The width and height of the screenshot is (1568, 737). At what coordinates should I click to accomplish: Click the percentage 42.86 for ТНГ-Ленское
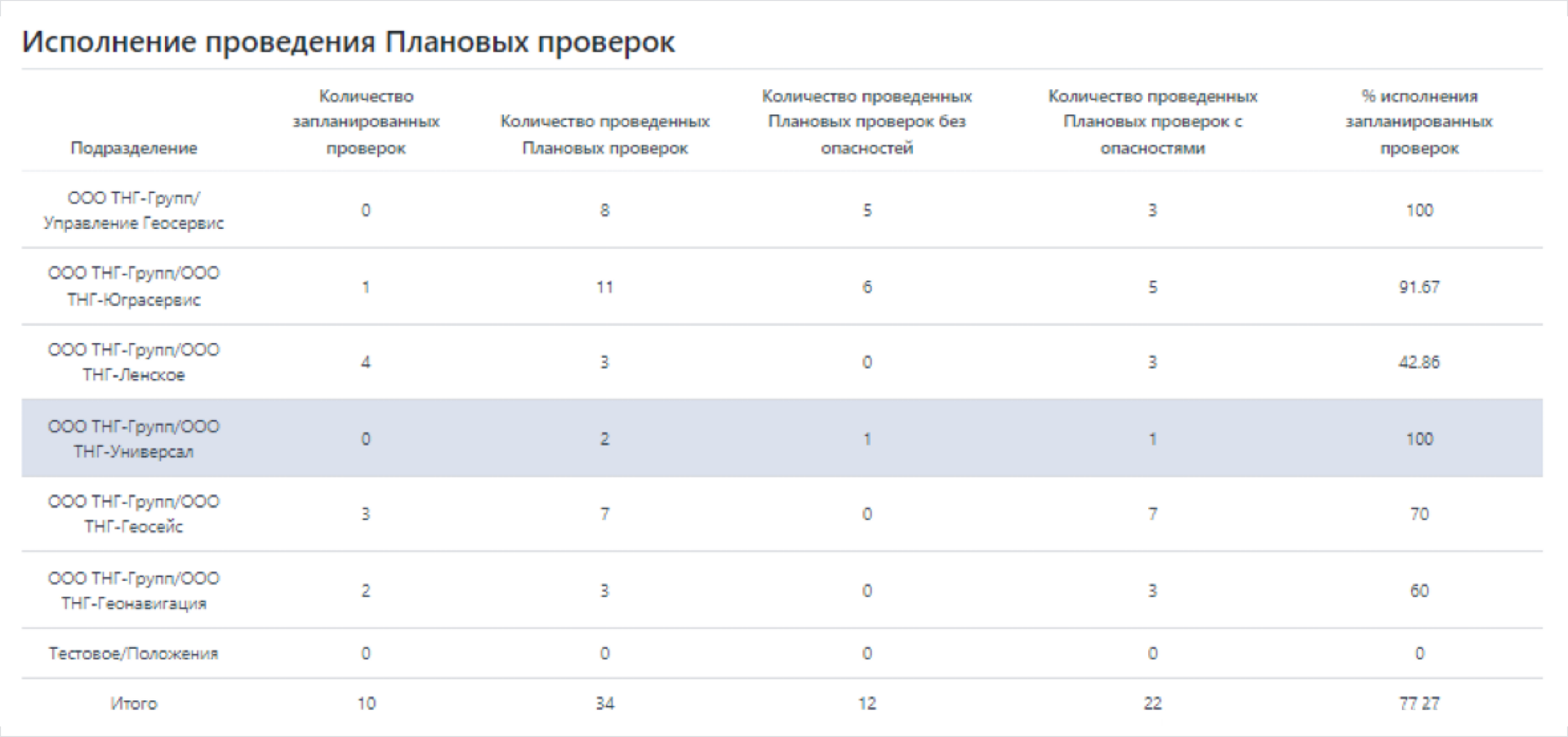click(1419, 362)
